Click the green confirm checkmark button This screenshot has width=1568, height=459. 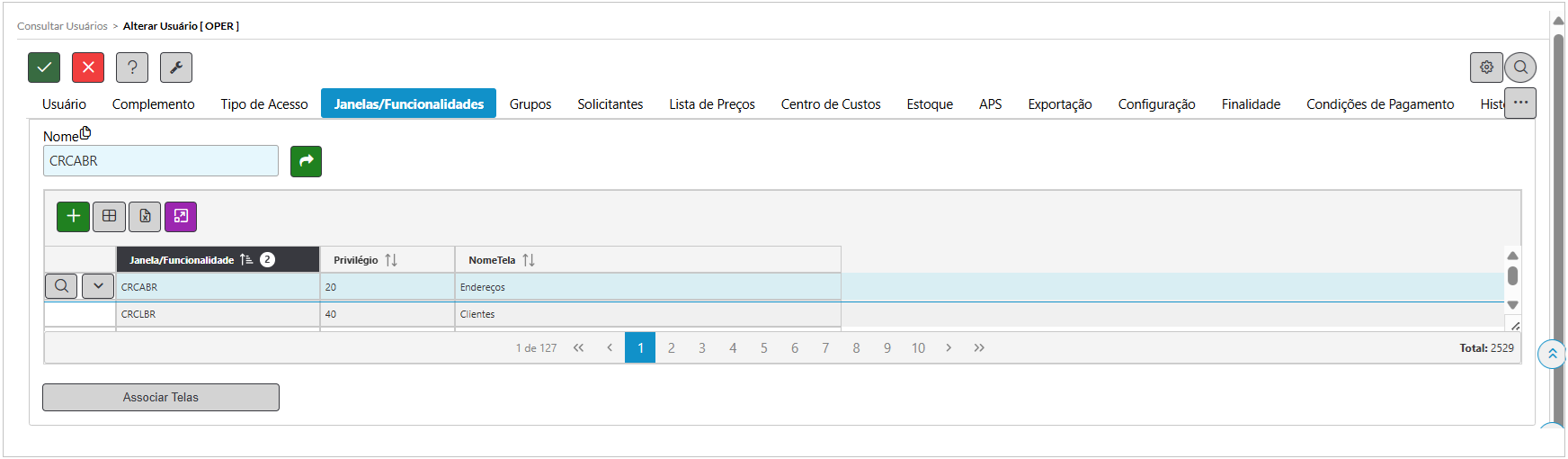(x=44, y=67)
